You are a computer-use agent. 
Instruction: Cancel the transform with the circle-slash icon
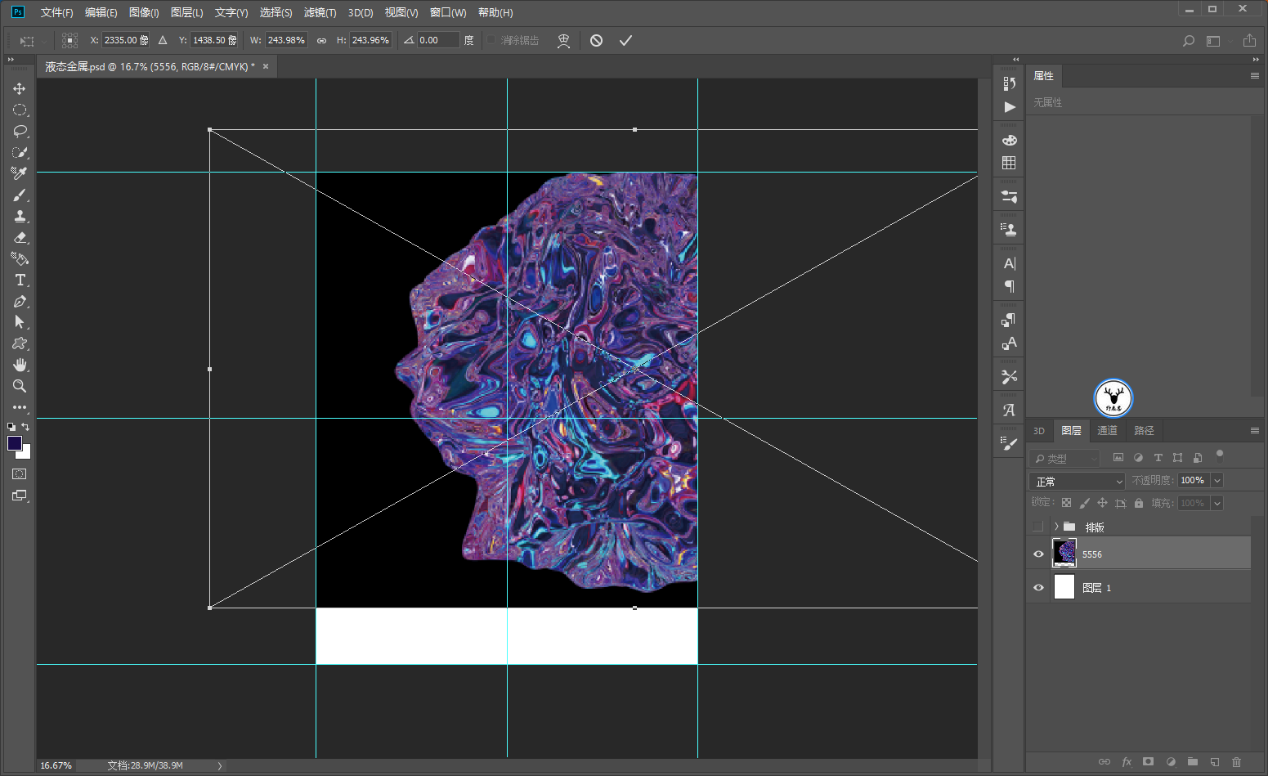coord(596,41)
